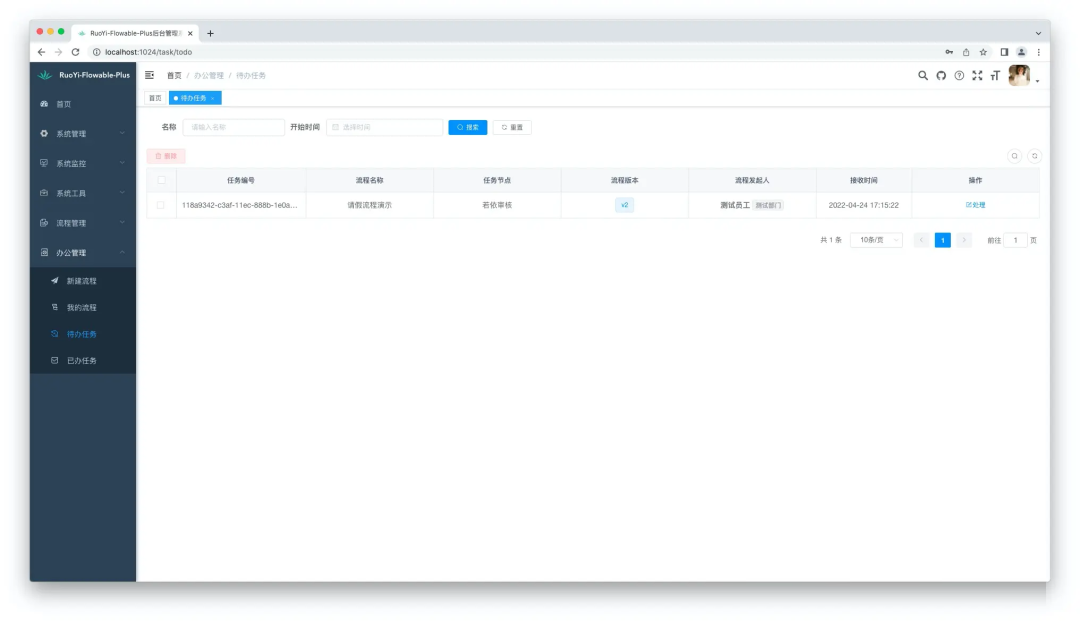This screenshot has width=1080, height=621.
Task: Open the header search magnifier icon
Action: (x=923, y=75)
